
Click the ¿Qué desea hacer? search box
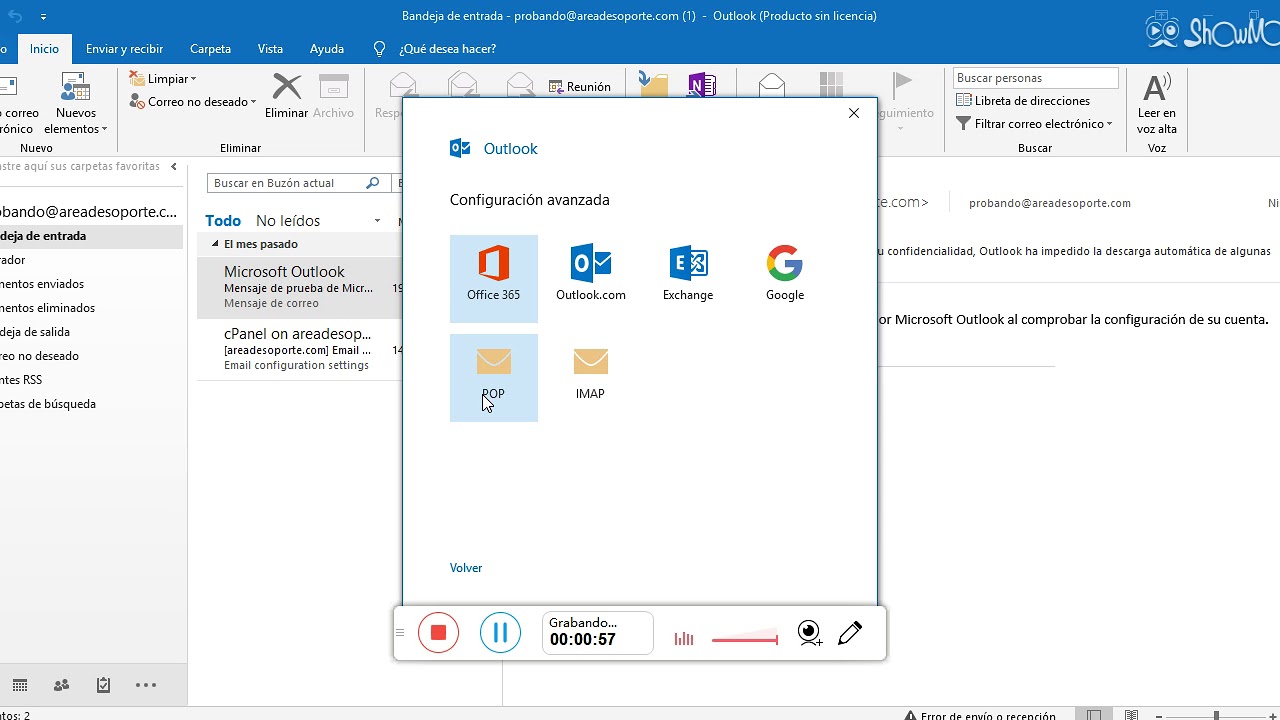pos(447,48)
